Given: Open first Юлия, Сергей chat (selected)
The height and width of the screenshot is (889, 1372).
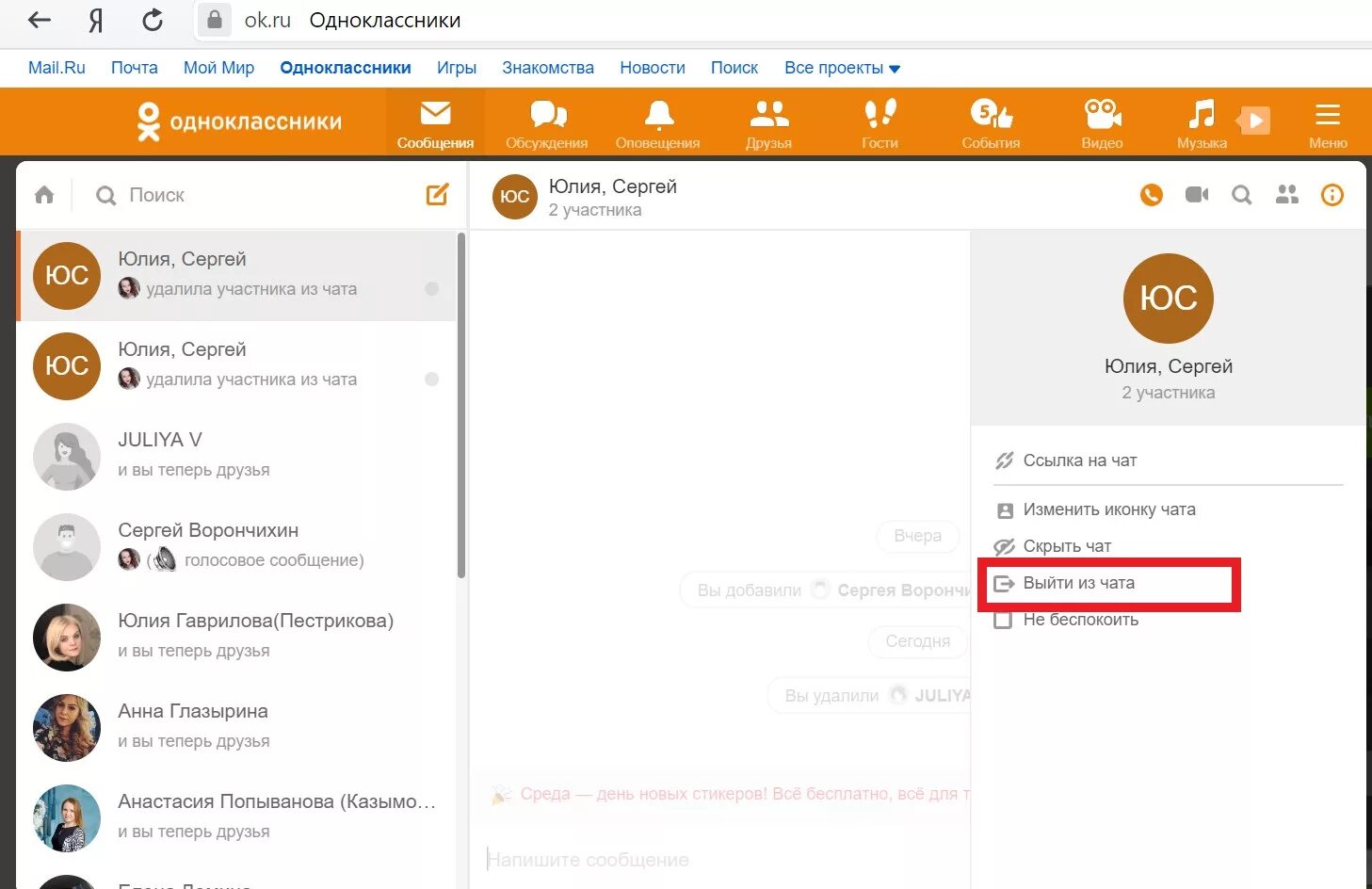Looking at the screenshot, I should pos(236,275).
